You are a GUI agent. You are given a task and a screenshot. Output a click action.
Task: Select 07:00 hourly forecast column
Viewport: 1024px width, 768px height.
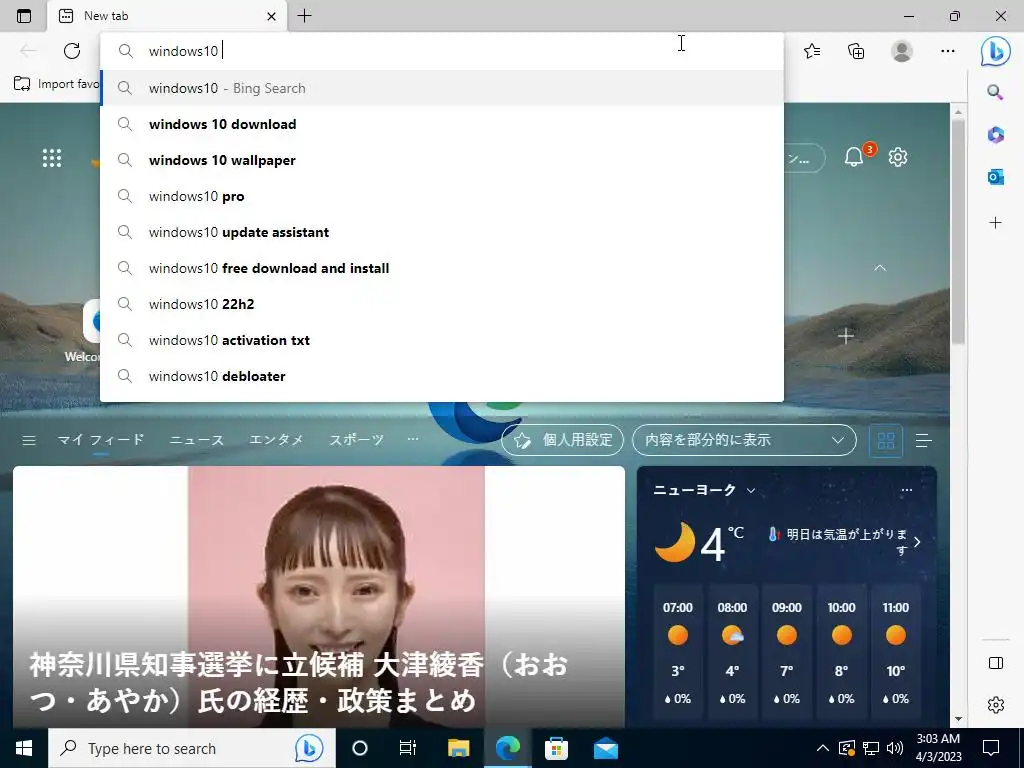coord(678,653)
